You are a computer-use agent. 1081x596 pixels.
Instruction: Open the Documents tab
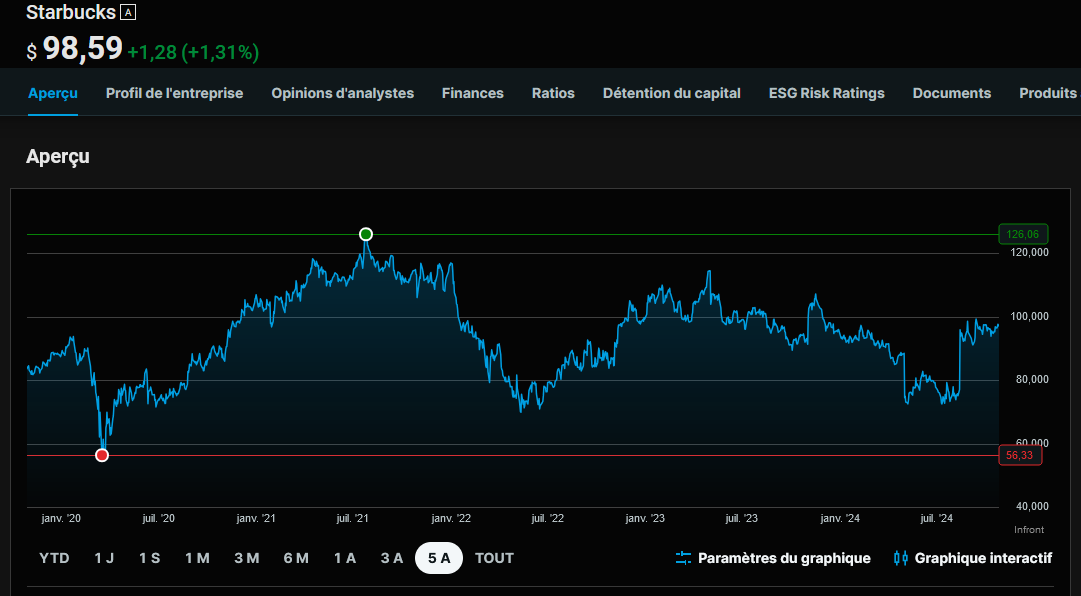952,93
